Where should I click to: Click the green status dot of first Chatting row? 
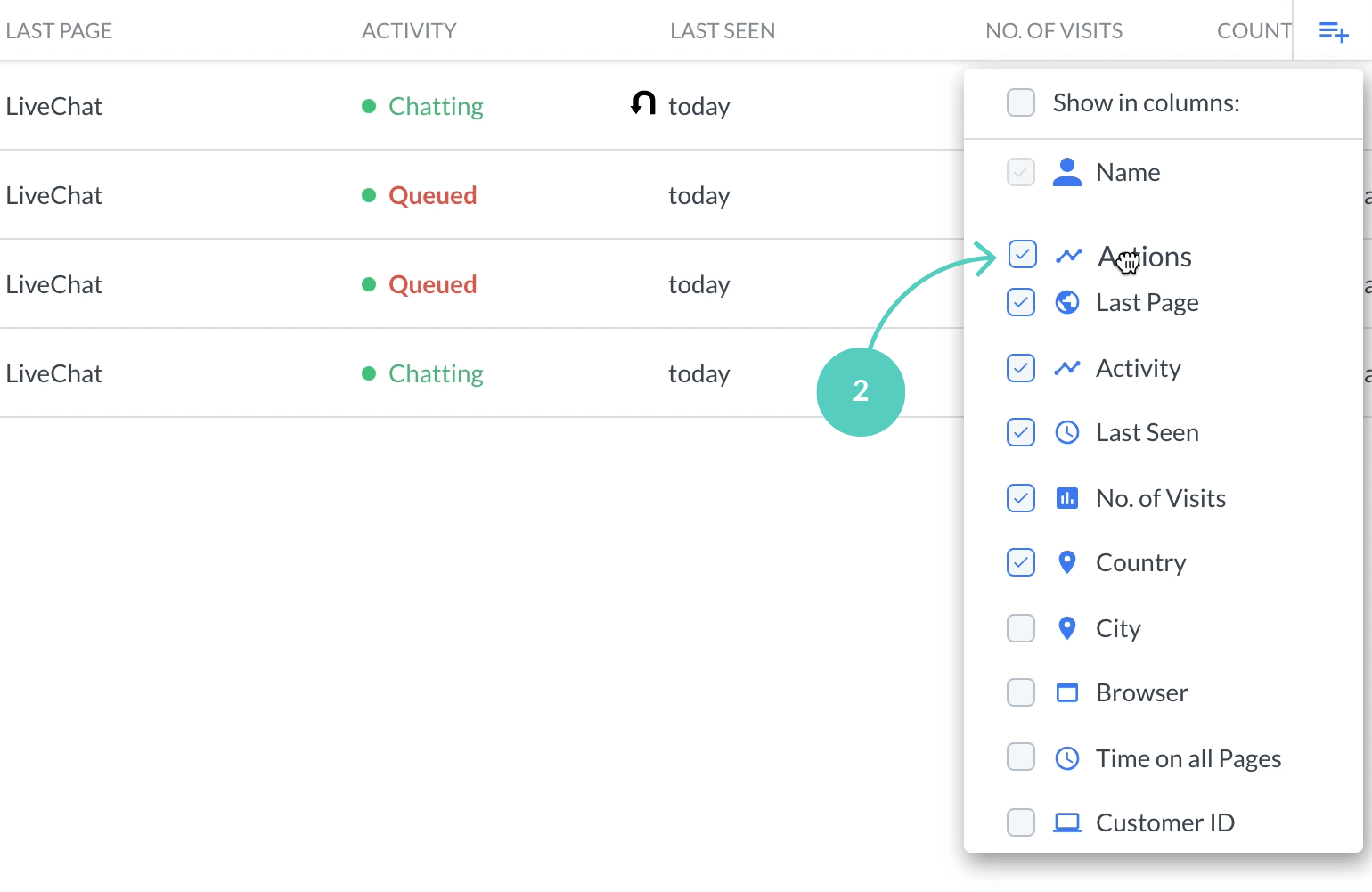369,106
